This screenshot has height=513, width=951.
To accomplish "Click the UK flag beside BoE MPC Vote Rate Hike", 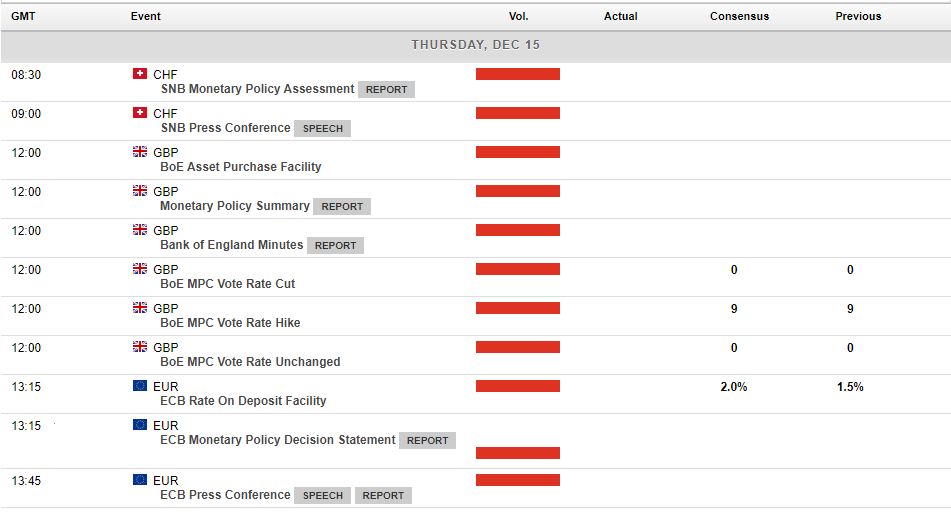I will pyautogui.click(x=139, y=307).
